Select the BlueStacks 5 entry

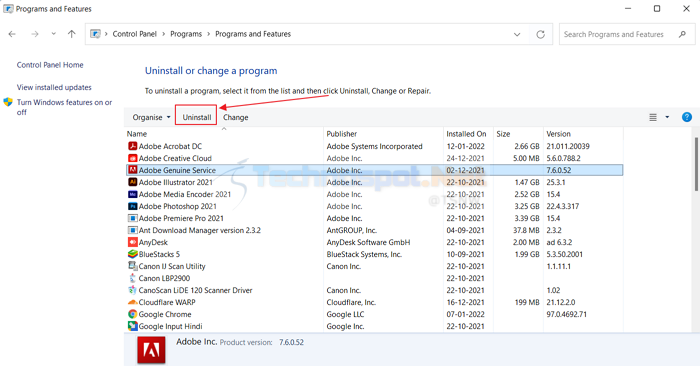click(x=374, y=254)
